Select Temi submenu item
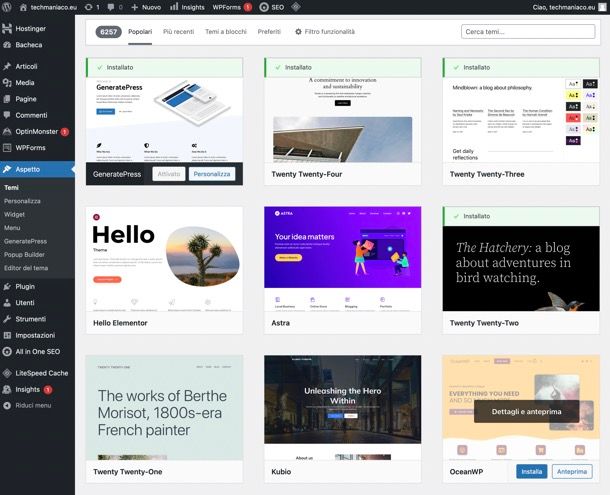 11,188
